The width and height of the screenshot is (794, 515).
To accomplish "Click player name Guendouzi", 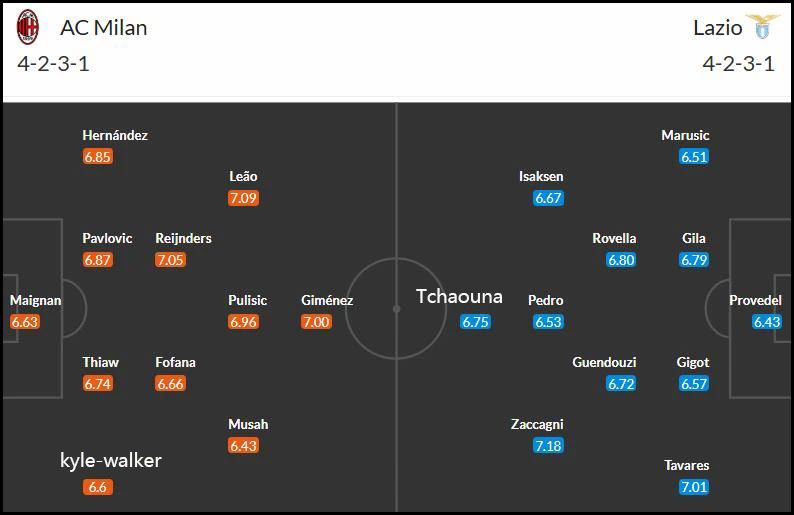I will (x=604, y=363).
